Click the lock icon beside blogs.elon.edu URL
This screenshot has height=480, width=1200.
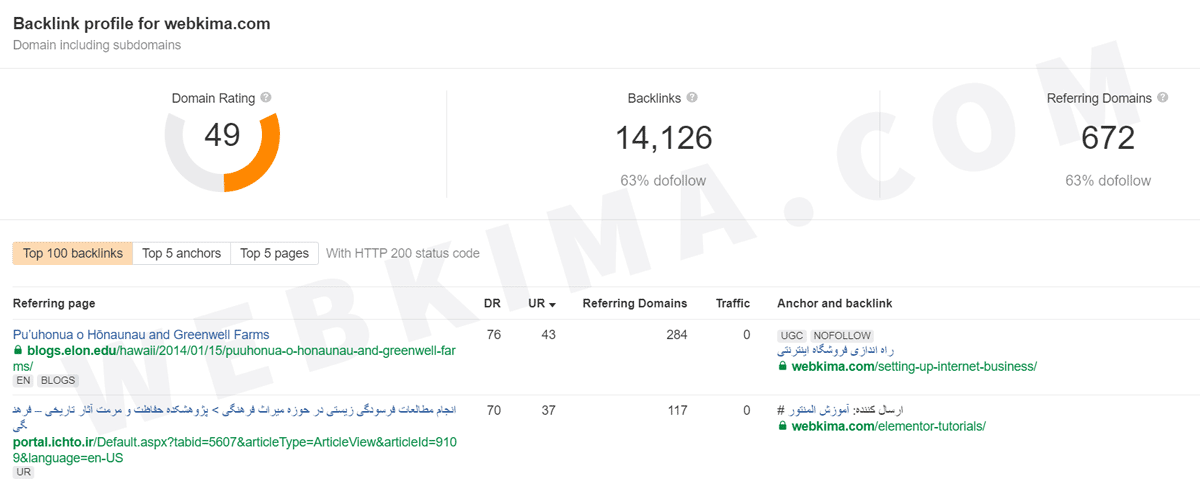17,351
